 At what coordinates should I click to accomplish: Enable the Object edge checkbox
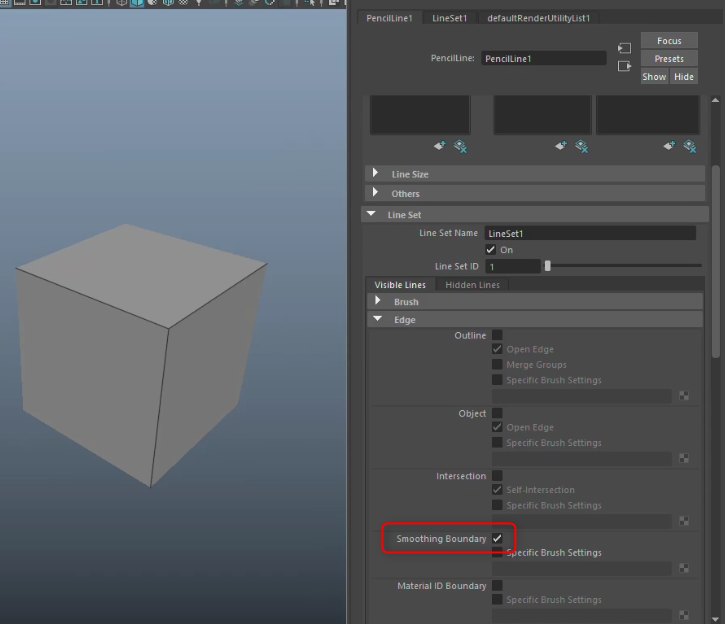tap(497, 413)
